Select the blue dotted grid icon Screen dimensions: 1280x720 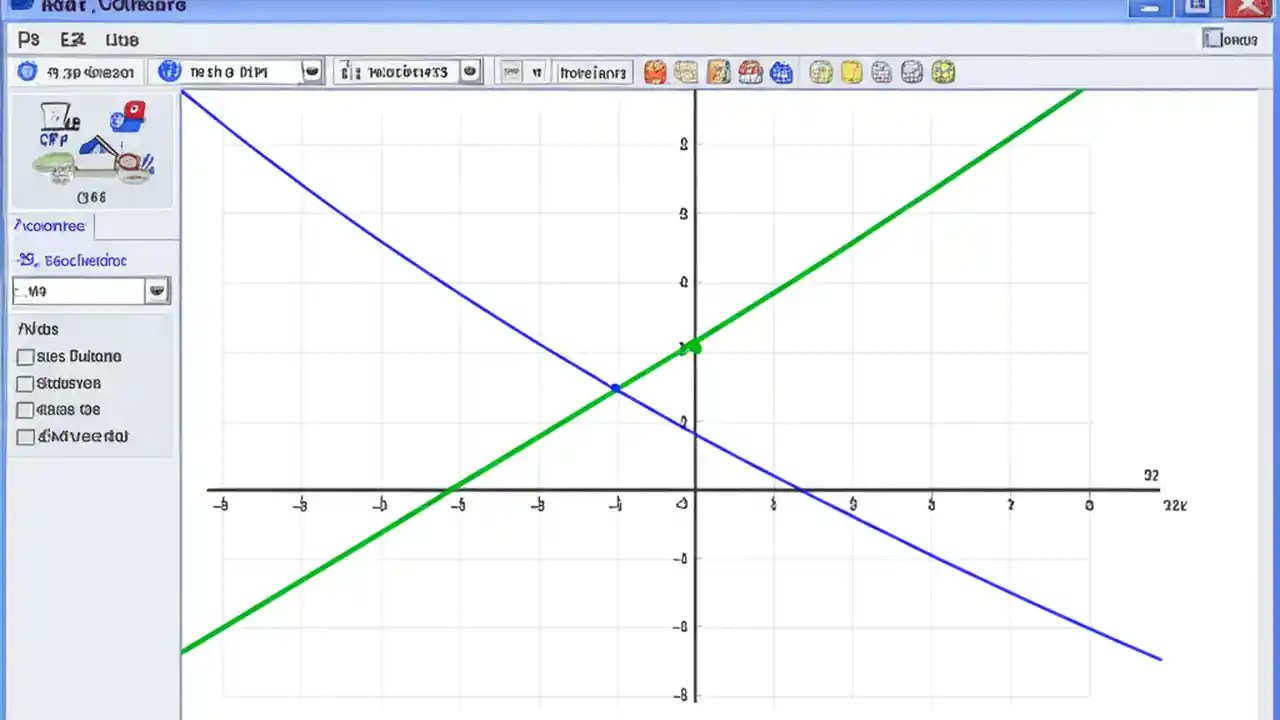pos(781,71)
